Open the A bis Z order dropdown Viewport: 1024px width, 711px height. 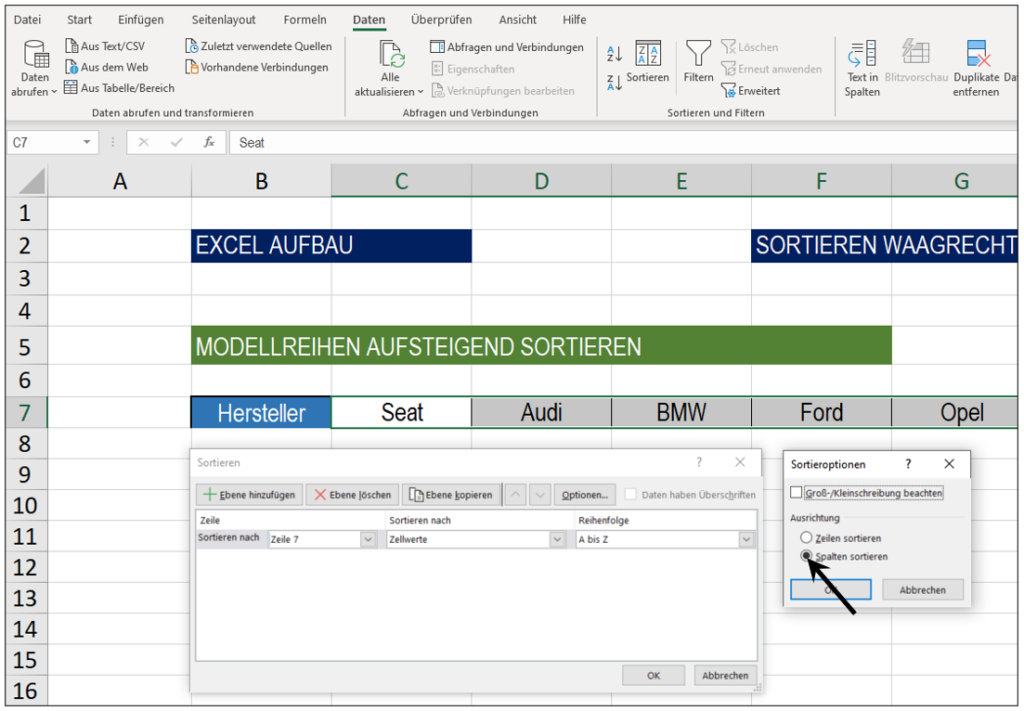pyautogui.click(x=746, y=539)
